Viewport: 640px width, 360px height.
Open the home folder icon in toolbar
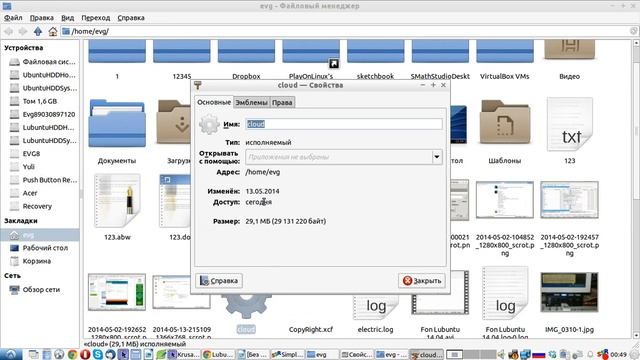[53, 31]
